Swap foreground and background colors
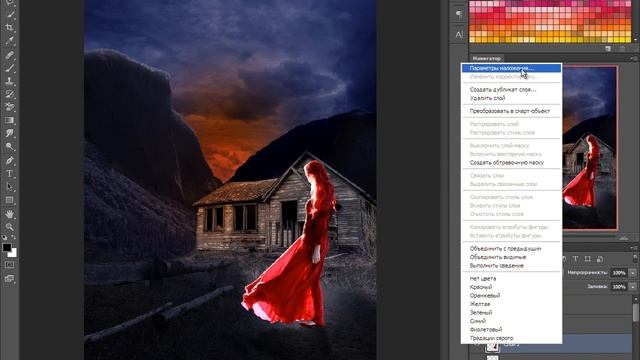 point(14,237)
